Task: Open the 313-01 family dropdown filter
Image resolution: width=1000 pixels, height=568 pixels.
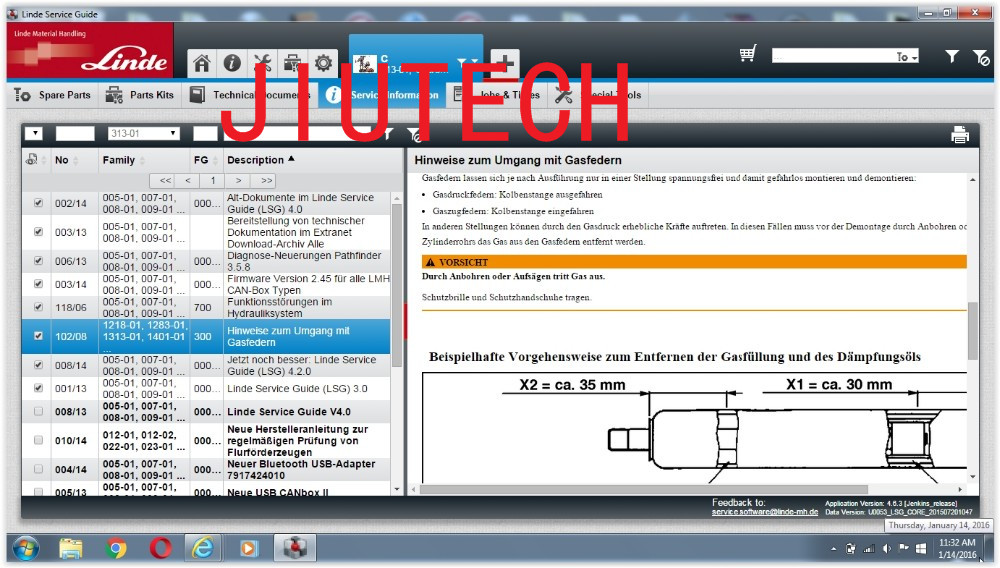Action: [x=143, y=133]
